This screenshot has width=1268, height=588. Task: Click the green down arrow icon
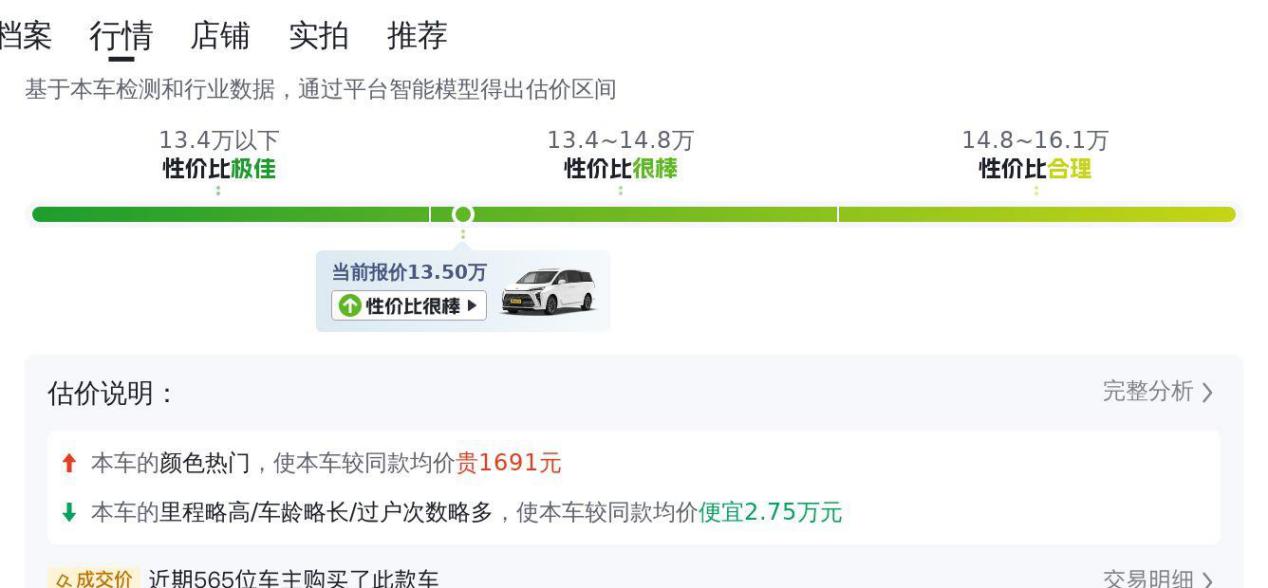point(69,513)
